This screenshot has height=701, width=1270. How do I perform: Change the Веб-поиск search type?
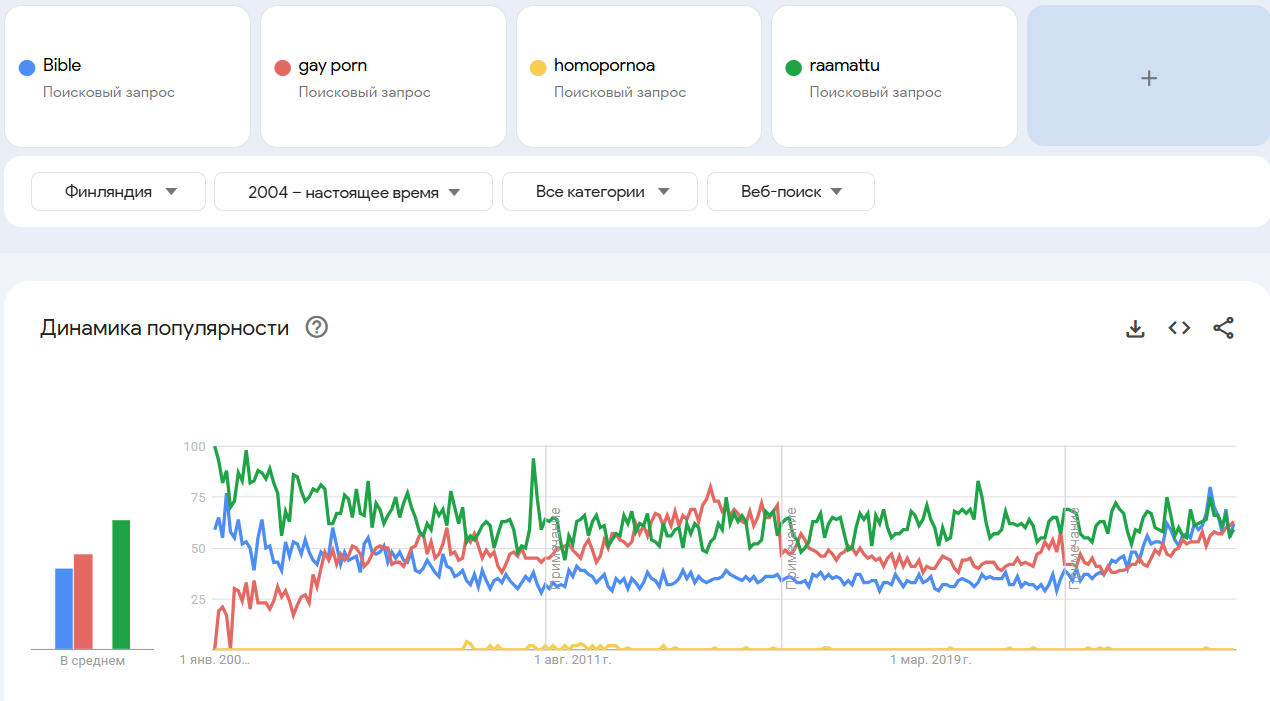click(791, 192)
